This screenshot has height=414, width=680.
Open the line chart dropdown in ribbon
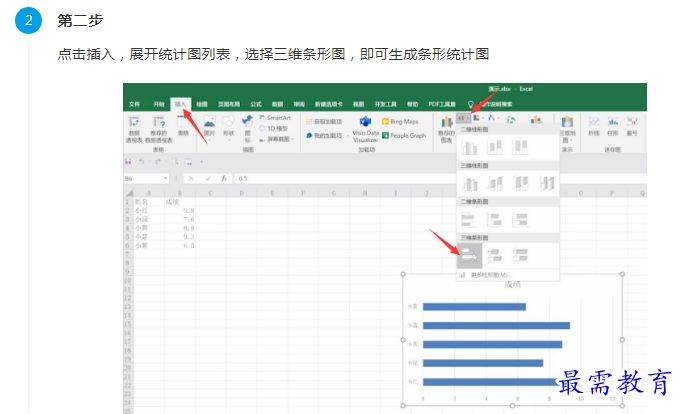493,118
